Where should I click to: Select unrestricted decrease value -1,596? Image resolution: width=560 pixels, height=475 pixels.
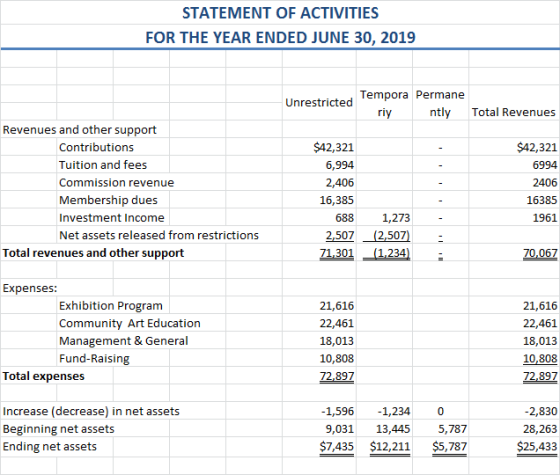pyautogui.click(x=338, y=411)
